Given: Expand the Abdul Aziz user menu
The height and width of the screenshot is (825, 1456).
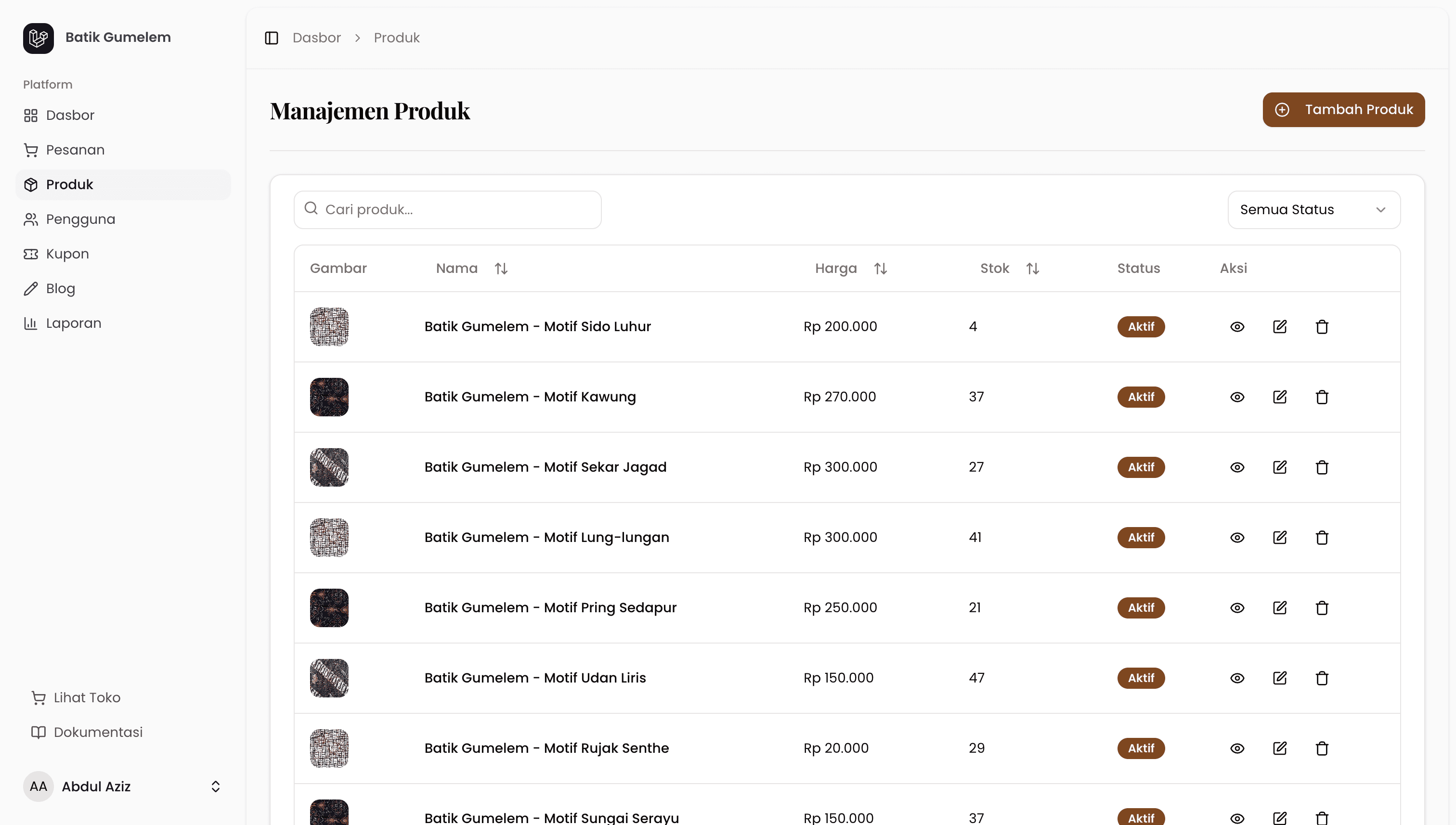Looking at the screenshot, I should click(x=123, y=786).
